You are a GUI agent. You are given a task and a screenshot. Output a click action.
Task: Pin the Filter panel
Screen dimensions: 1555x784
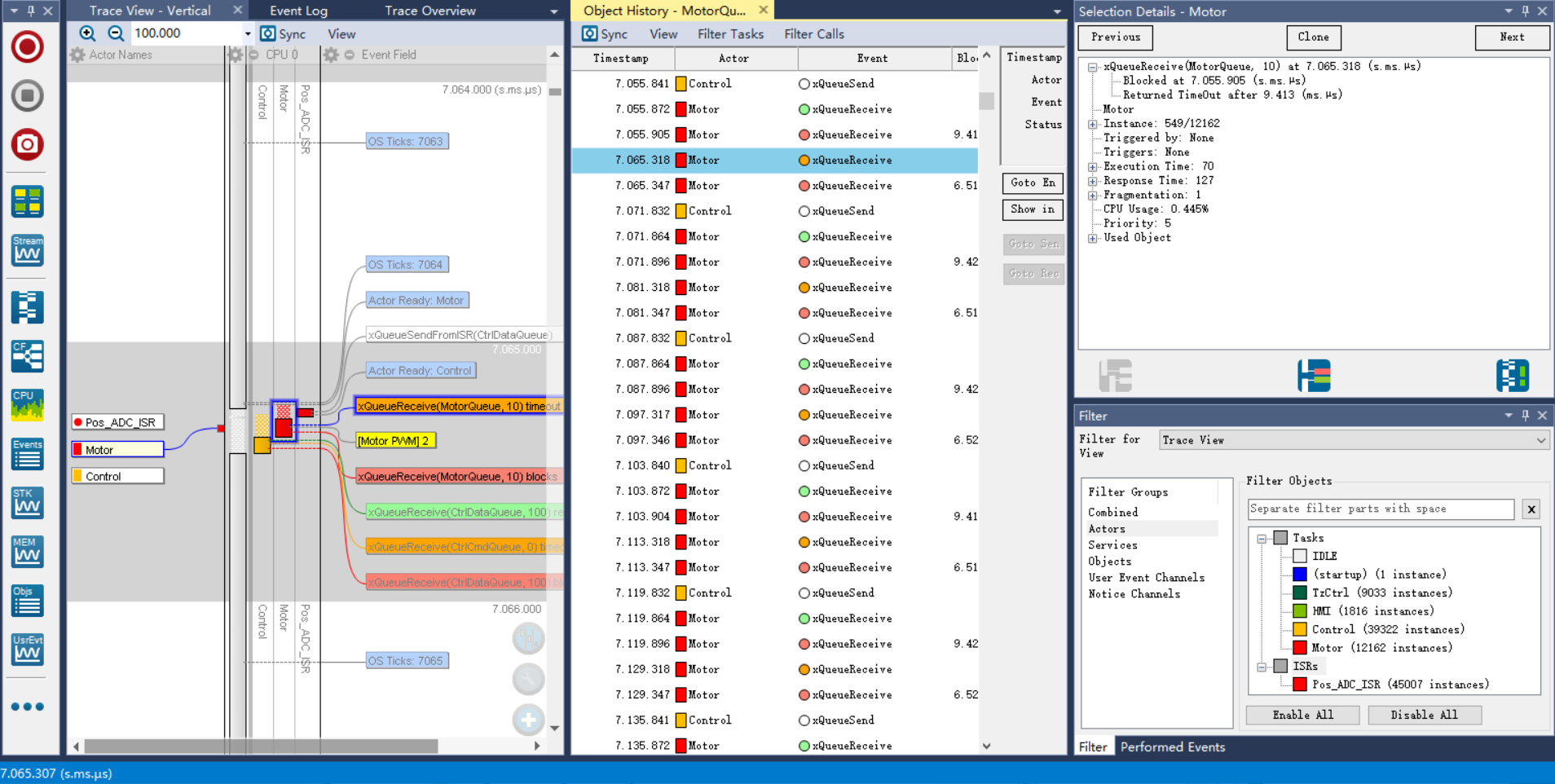tap(1526, 416)
